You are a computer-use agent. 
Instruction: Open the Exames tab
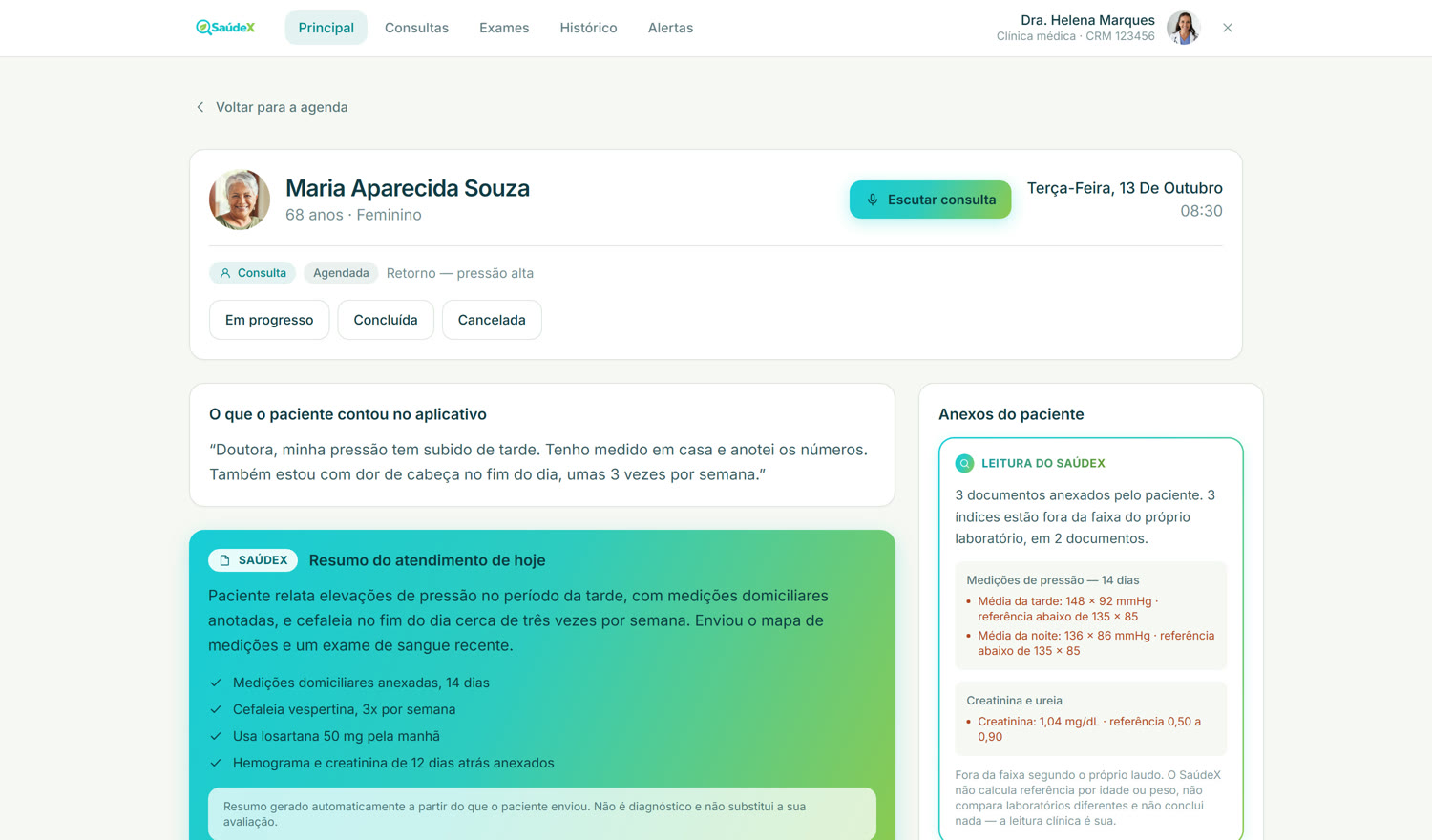[x=504, y=28]
